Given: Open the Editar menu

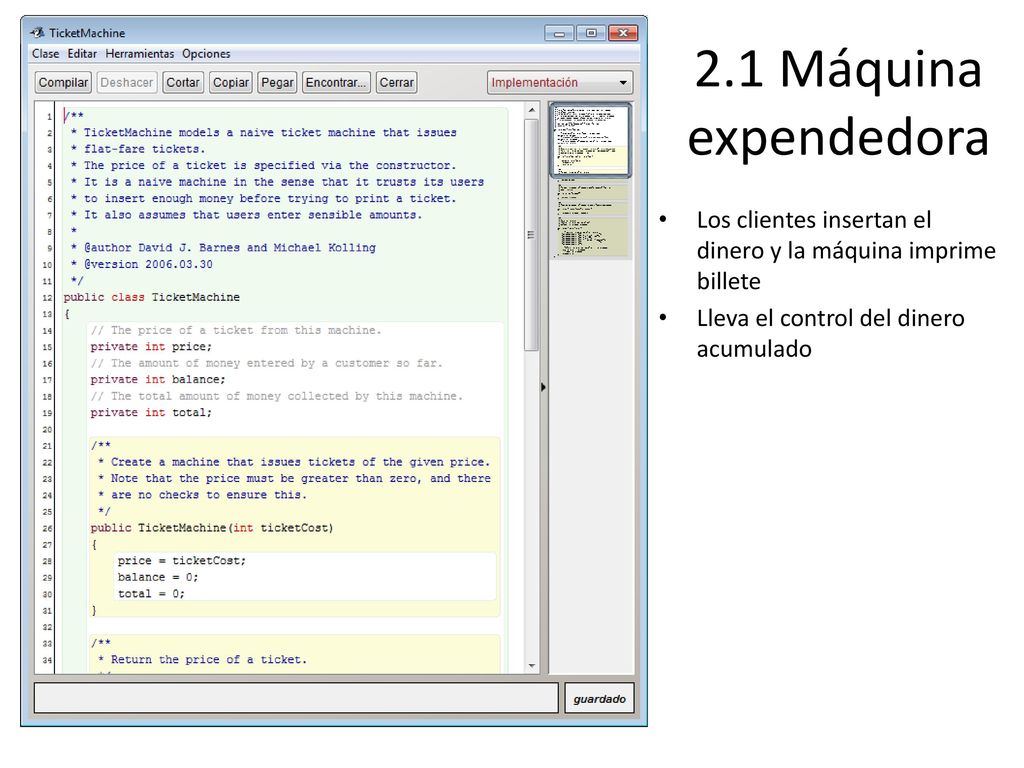Looking at the screenshot, I should [x=82, y=54].
